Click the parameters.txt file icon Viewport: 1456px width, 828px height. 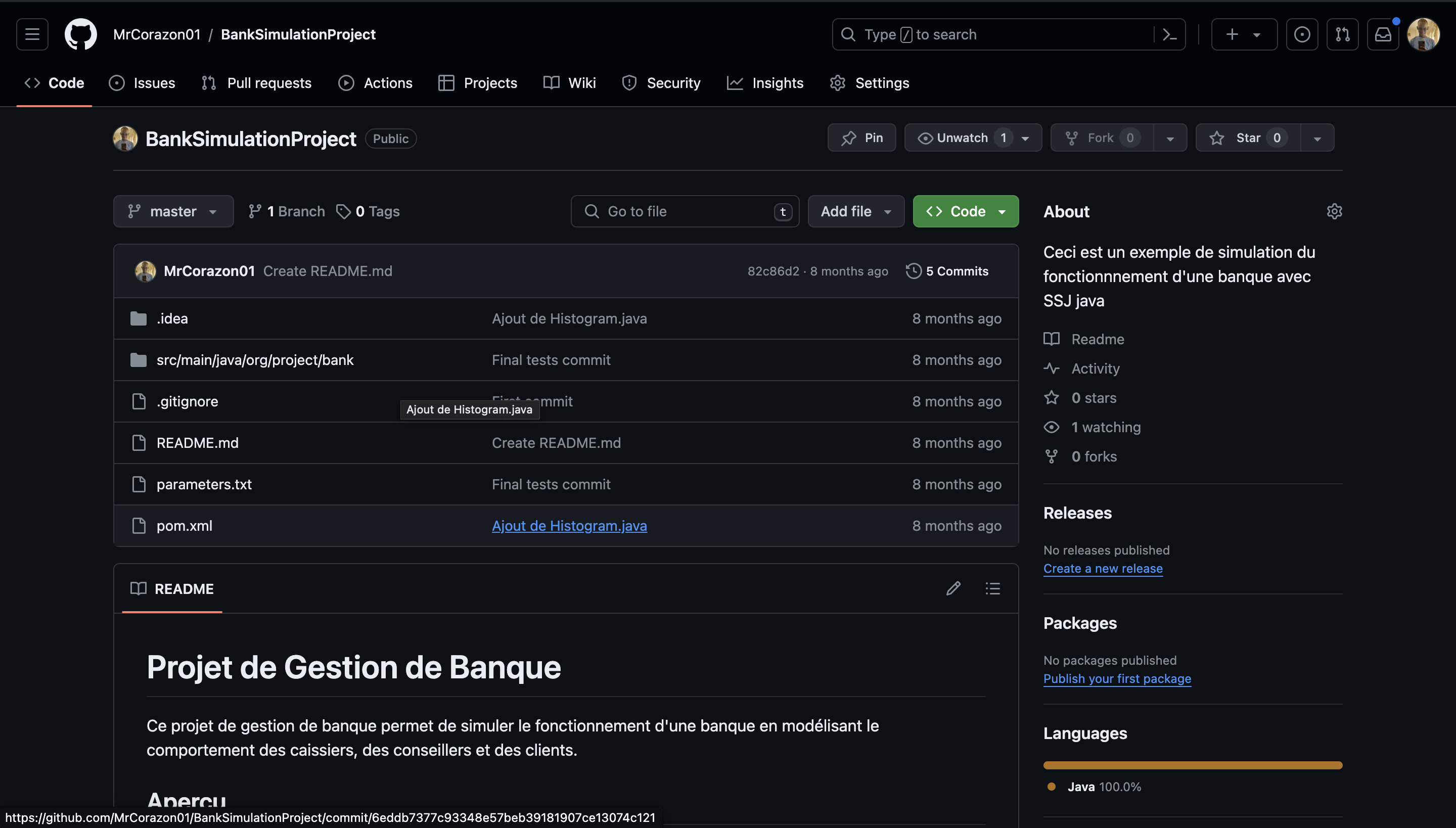click(x=139, y=484)
